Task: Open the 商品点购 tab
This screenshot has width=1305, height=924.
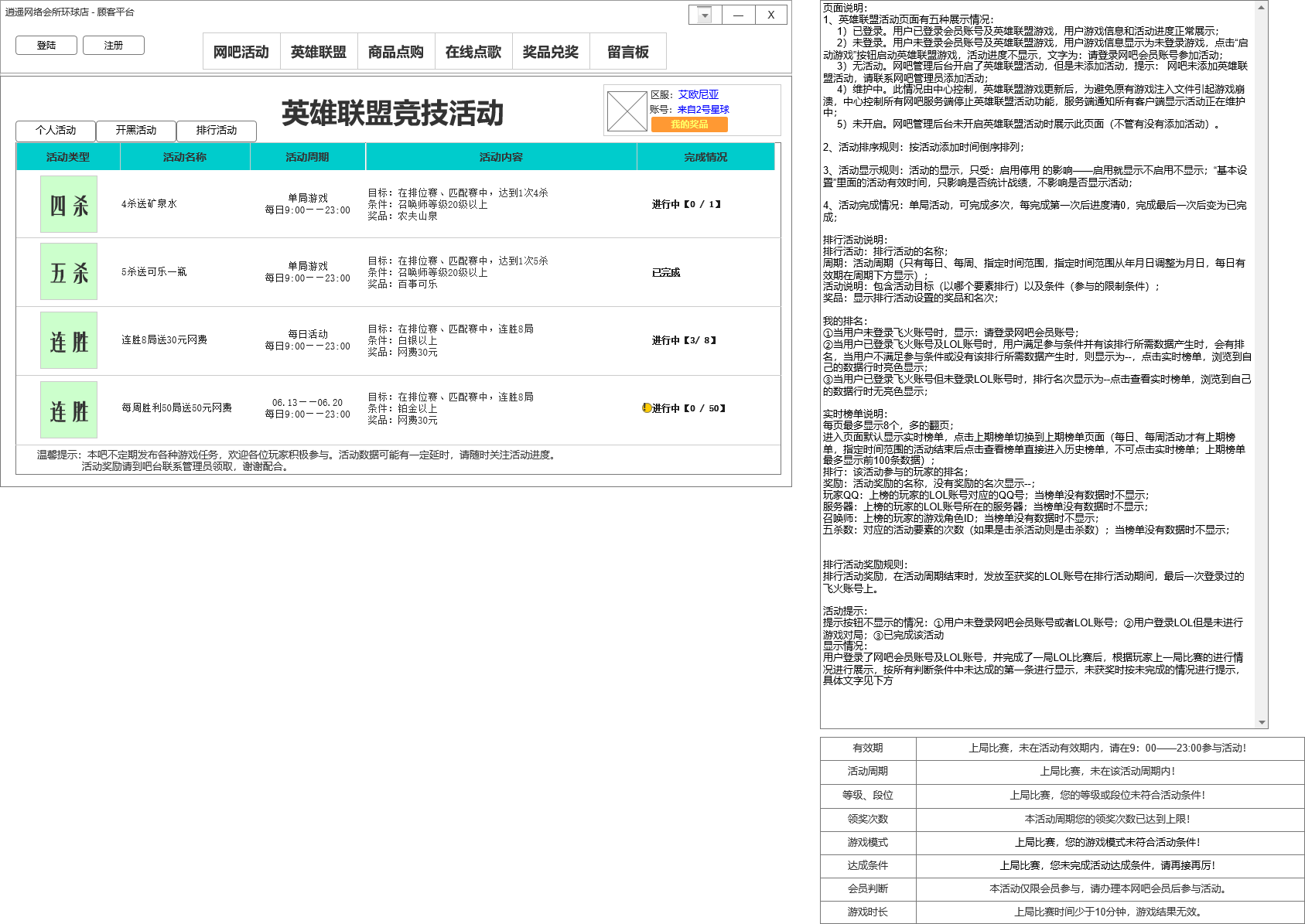Action: [396, 52]
